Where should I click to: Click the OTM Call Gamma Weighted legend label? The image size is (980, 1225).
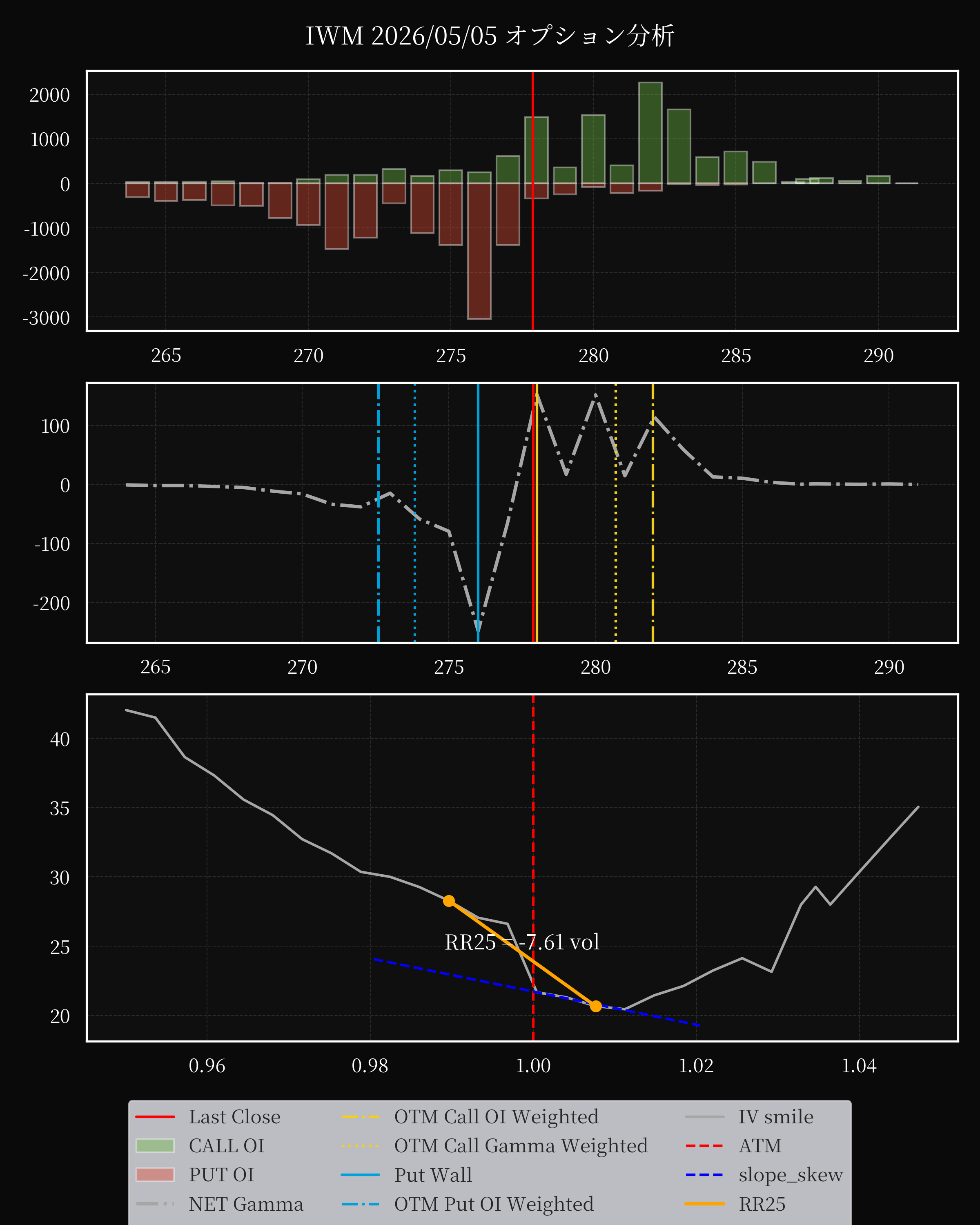click(521, 1146)
